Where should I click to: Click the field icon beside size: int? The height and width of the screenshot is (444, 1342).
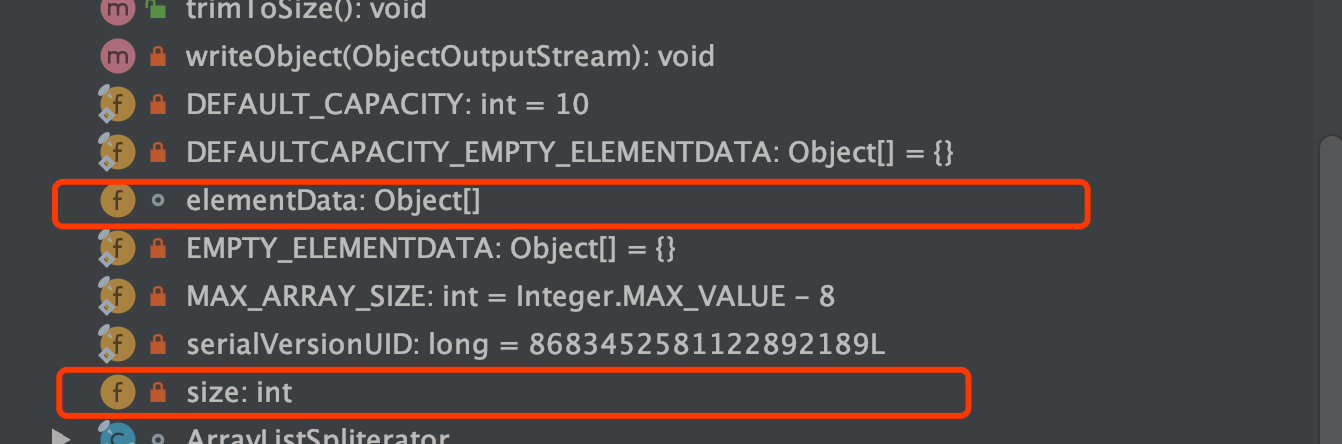click(117, 393)
